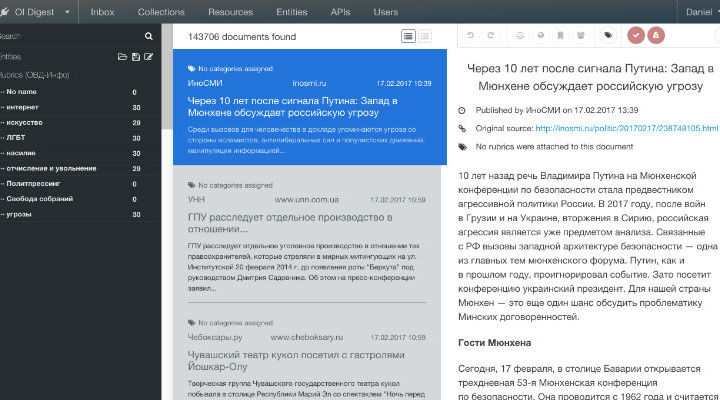Click the save disk icon beside Entries
The width and height of the screenshot is (720, 400).
click(135, 57)
